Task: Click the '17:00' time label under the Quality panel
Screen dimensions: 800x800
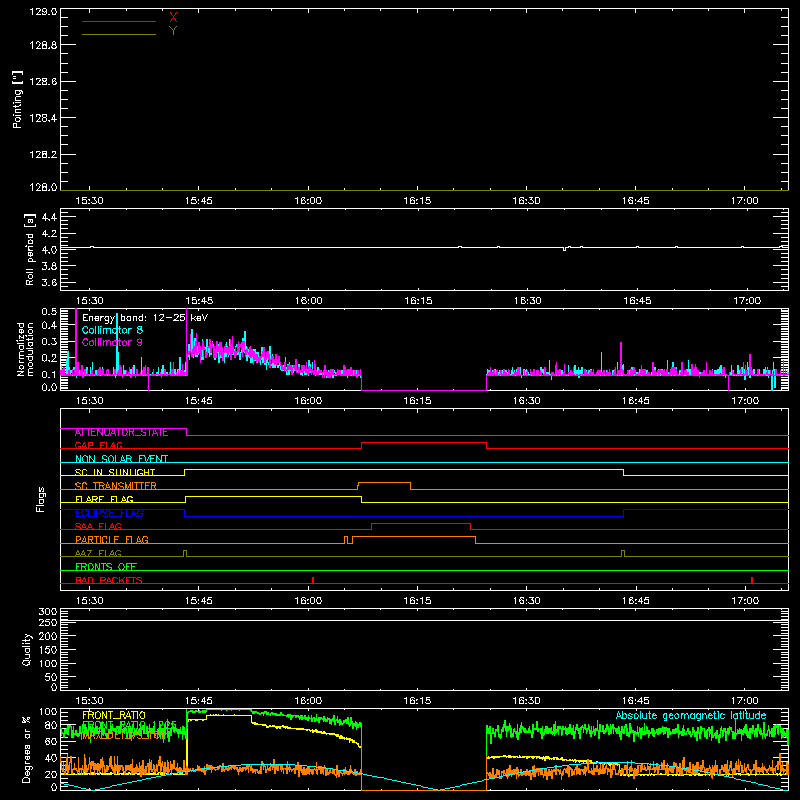Action: point(745,701)
